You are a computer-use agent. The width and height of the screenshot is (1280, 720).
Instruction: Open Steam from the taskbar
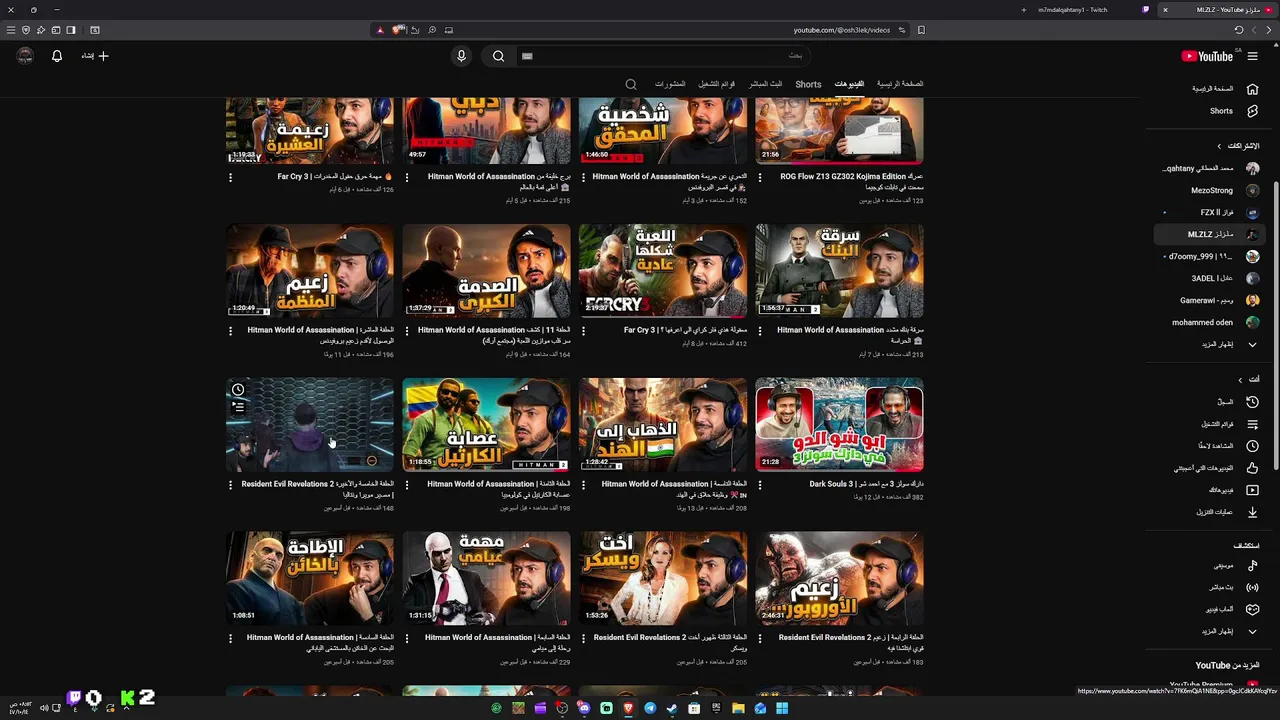coord(672,708)
